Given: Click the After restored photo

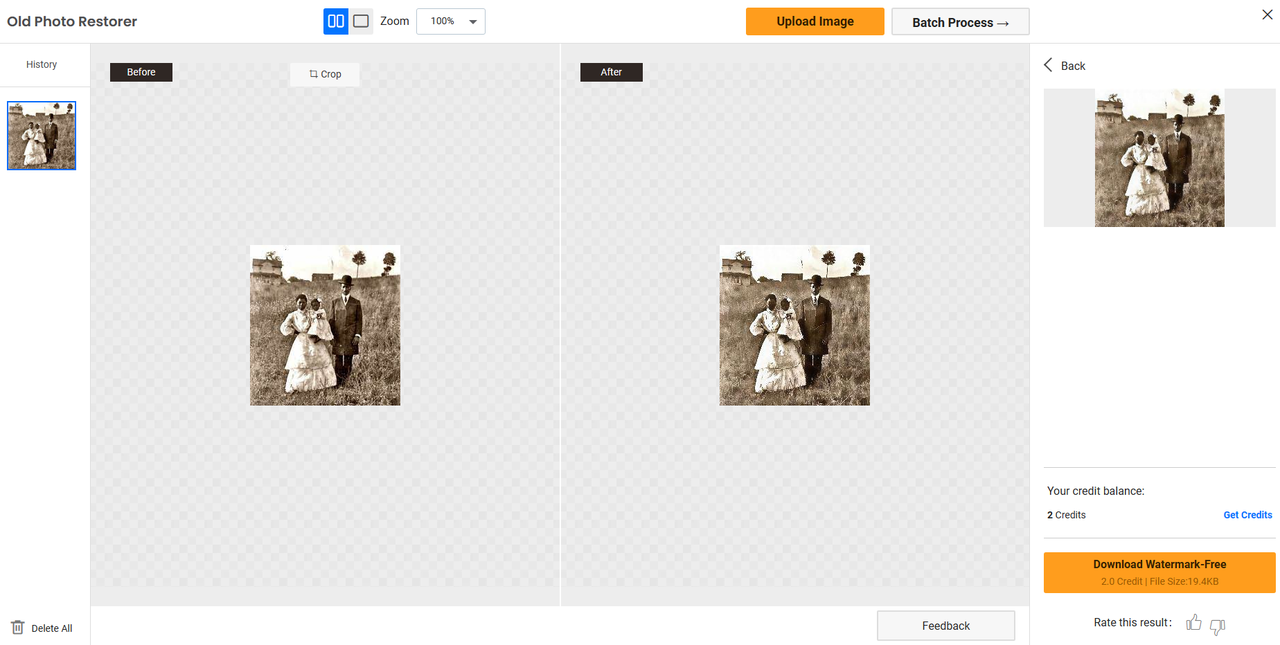Looking at the screenshot, I should 795,325.
